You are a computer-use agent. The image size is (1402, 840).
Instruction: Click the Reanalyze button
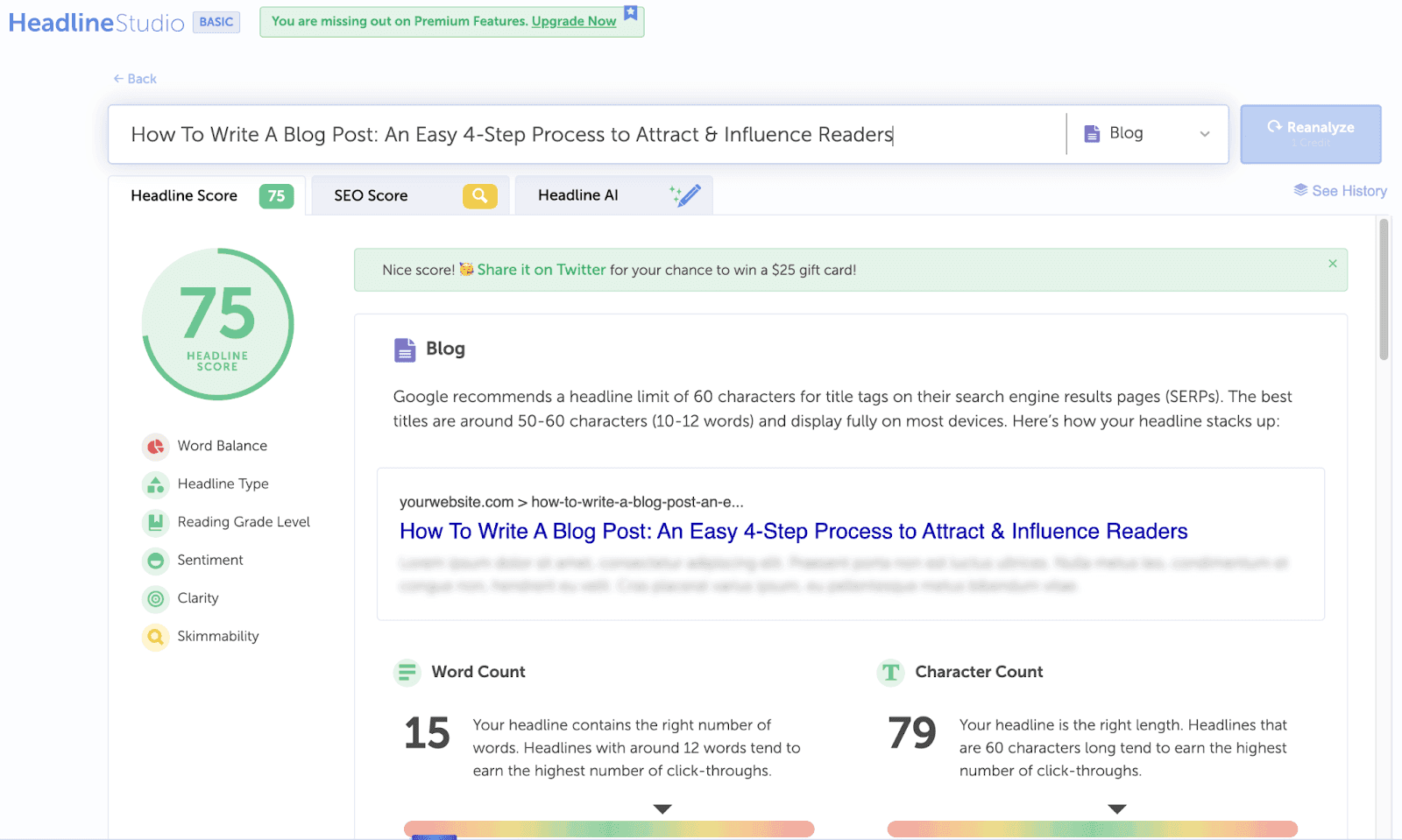1311,134
